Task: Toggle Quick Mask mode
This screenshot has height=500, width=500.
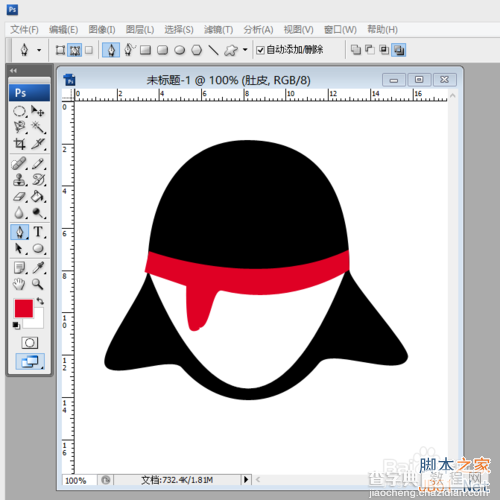Action: pos(30,343)
